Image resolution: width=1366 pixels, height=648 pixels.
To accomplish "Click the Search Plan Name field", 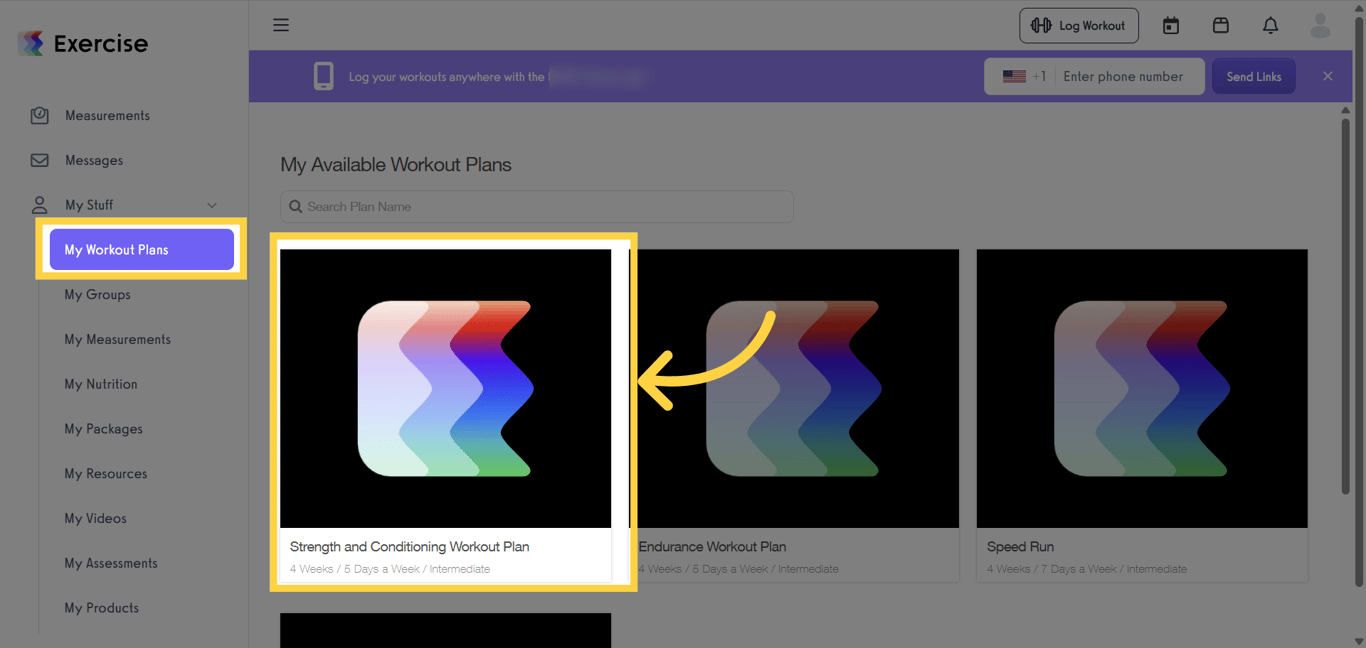I will [537, 207].
